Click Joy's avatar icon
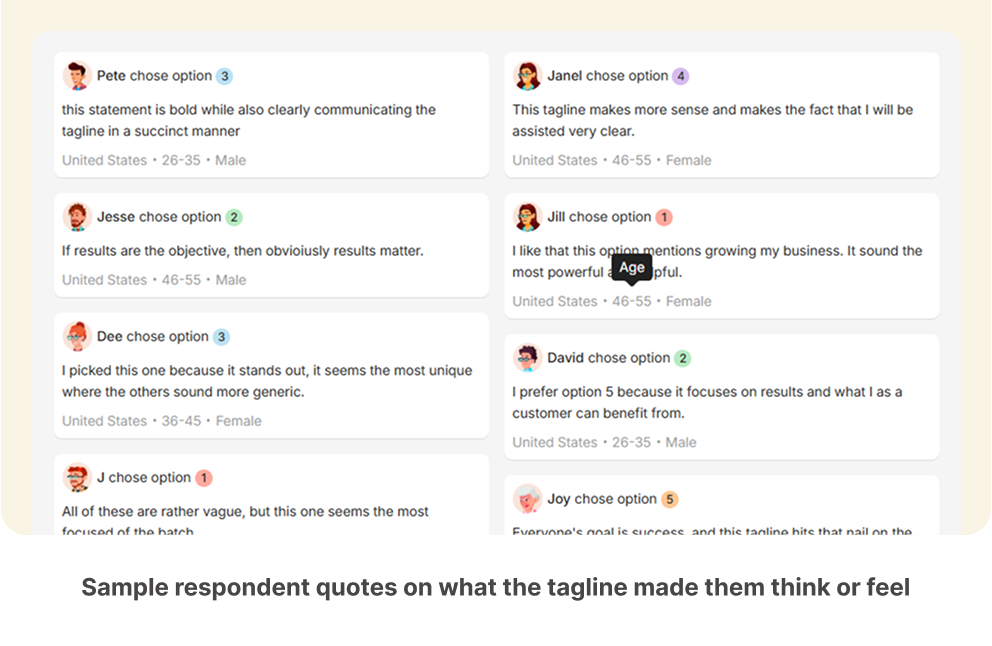Image resolution: width=992 pixels, height=646 pixels. click(528, 499)
